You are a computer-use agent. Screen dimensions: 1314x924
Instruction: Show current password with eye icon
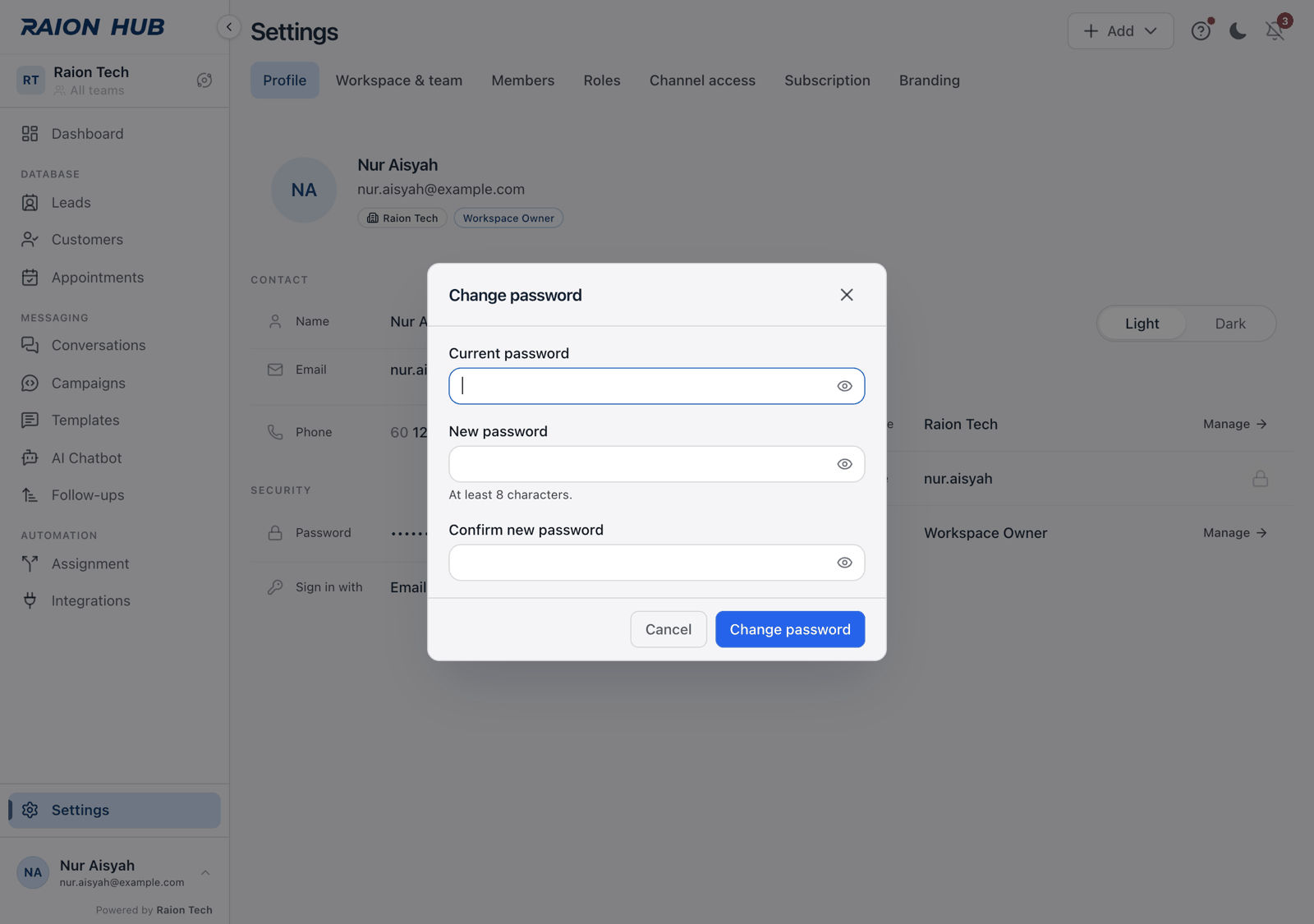844,386
